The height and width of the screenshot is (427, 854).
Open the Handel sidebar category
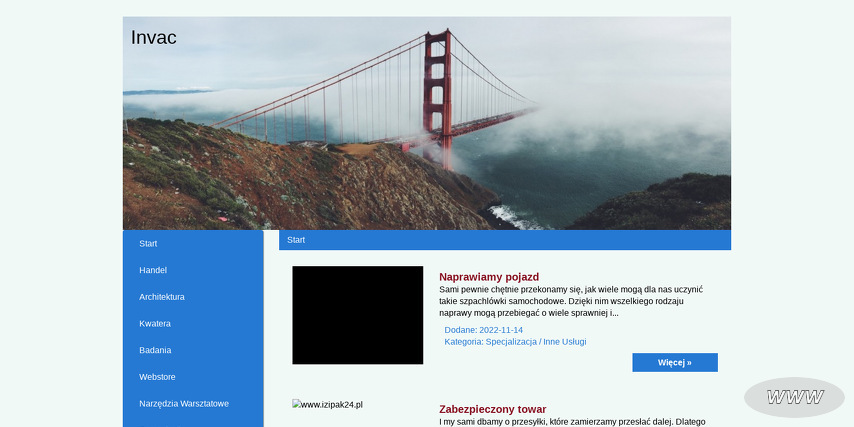(153, 270)
